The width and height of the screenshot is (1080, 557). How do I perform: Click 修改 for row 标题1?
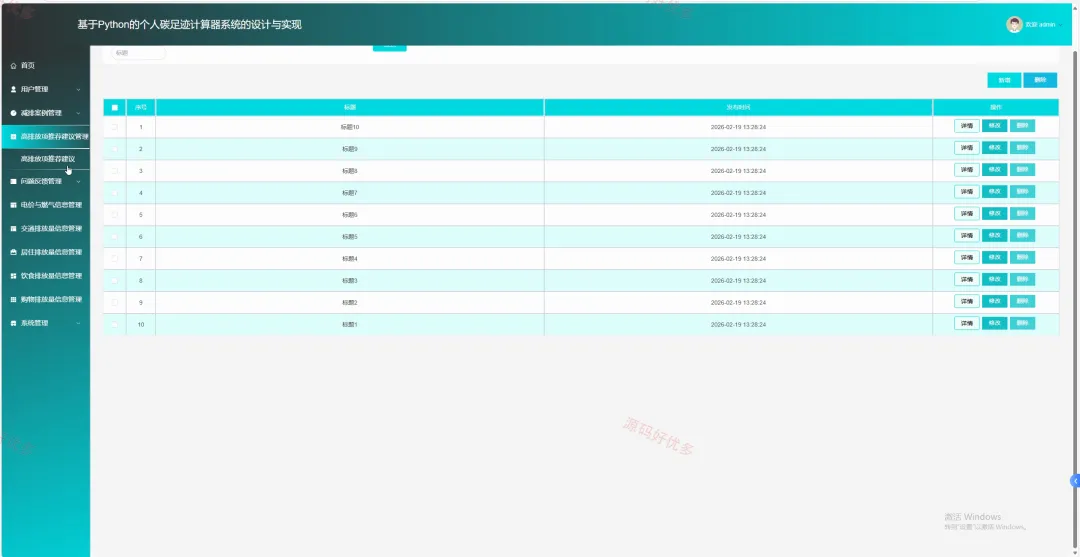[x=994, y=324]
